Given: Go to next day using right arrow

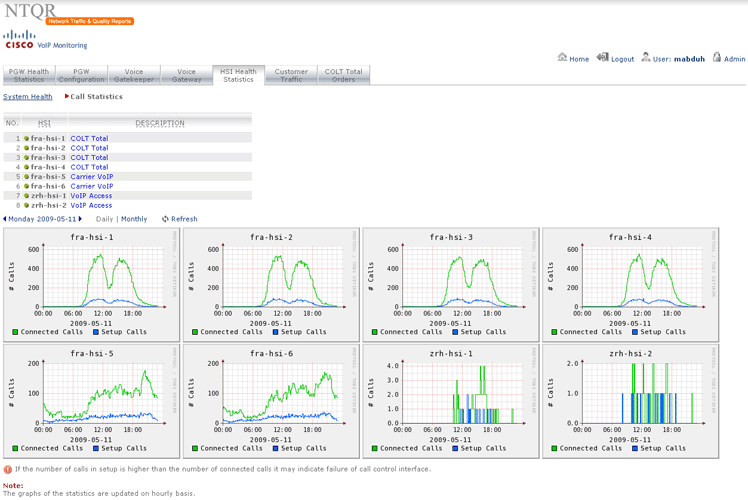Looking at the screenshot, I should pyautogui.click(x=80, y=219).
